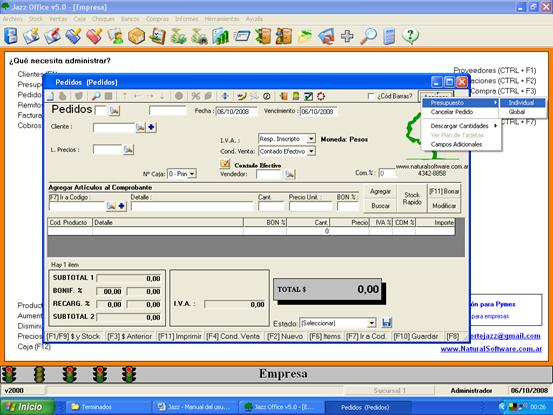Choose Cancelar Pedido menu entry

452,112
